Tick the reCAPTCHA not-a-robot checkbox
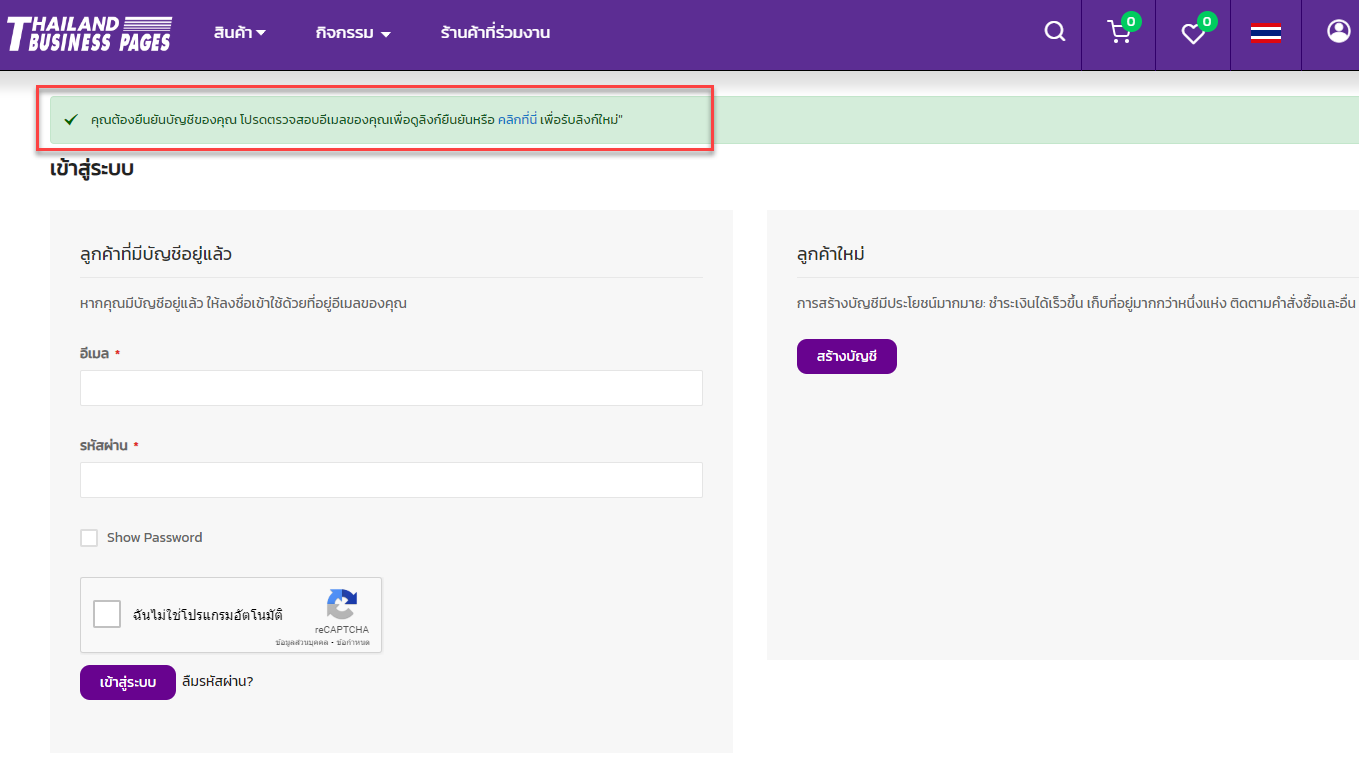 [x=107, y=614]
